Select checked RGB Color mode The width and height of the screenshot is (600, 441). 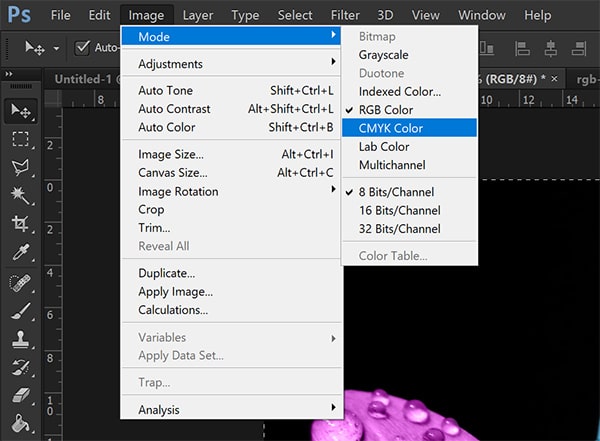409,110
